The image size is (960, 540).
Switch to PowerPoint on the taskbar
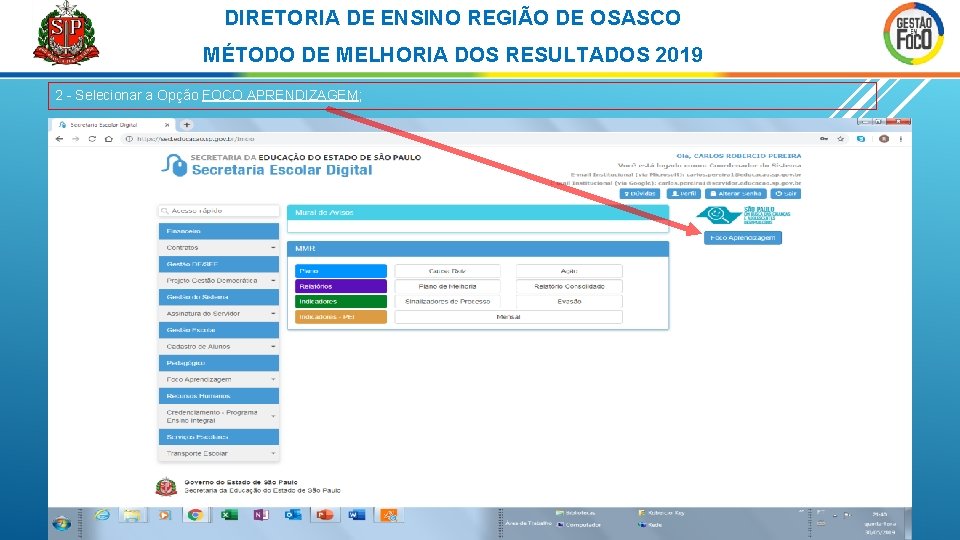(324, 516)
